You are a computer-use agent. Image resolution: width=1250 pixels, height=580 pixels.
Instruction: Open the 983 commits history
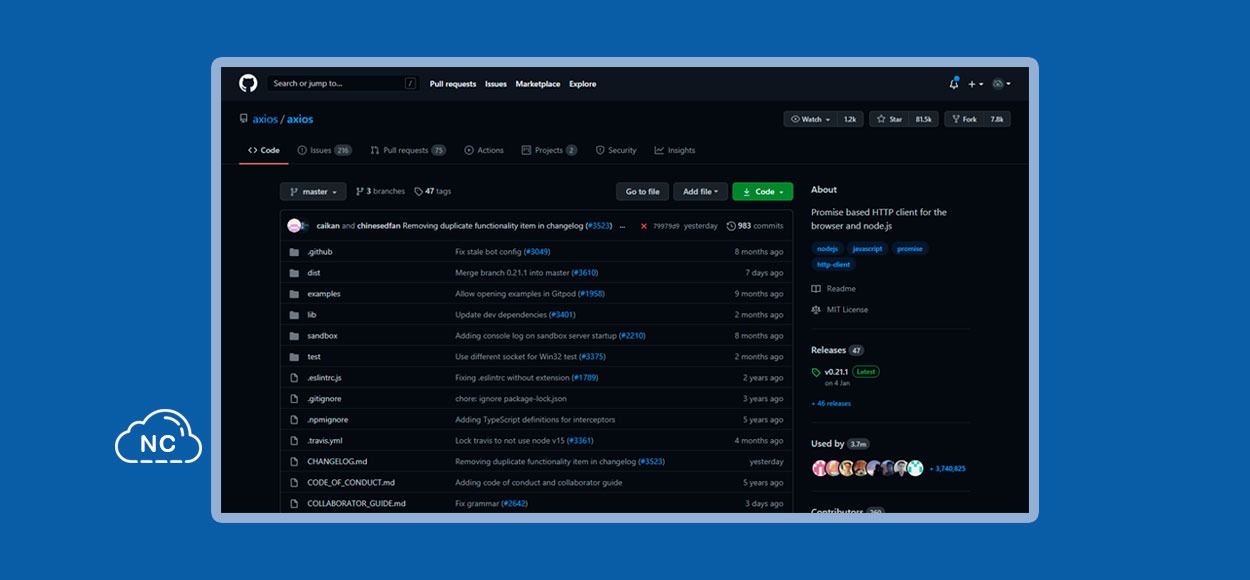coord(755,226)
